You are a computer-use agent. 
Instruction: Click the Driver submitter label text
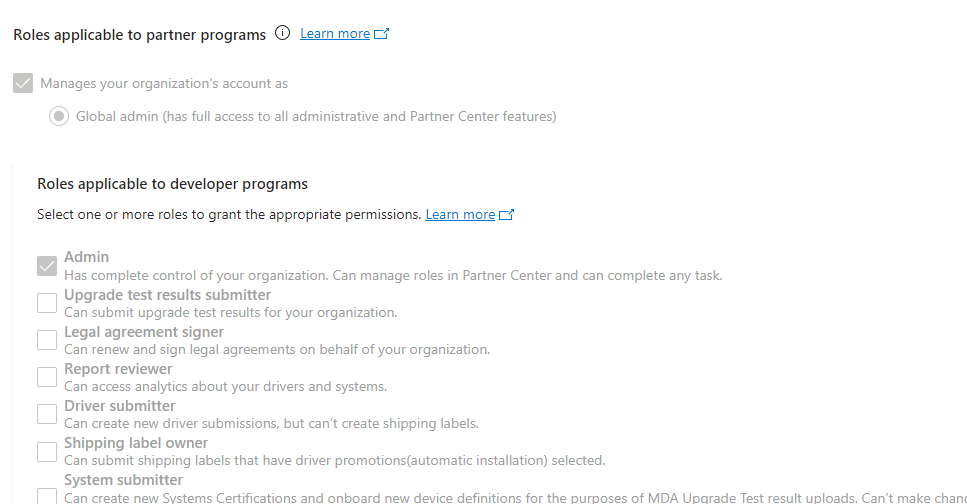120,406
